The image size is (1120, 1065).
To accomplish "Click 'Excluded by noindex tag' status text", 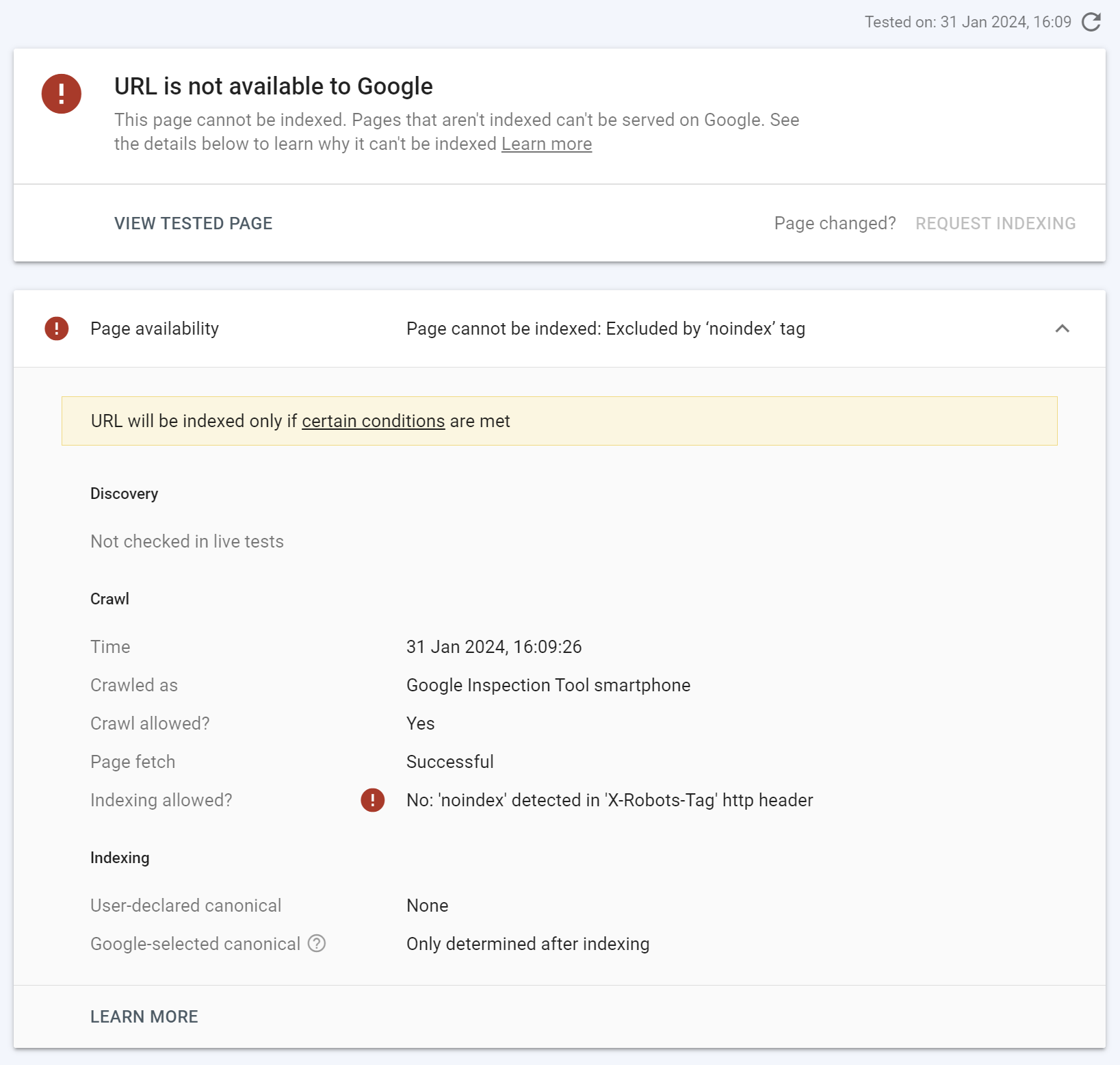I will [x=605, y=329].
